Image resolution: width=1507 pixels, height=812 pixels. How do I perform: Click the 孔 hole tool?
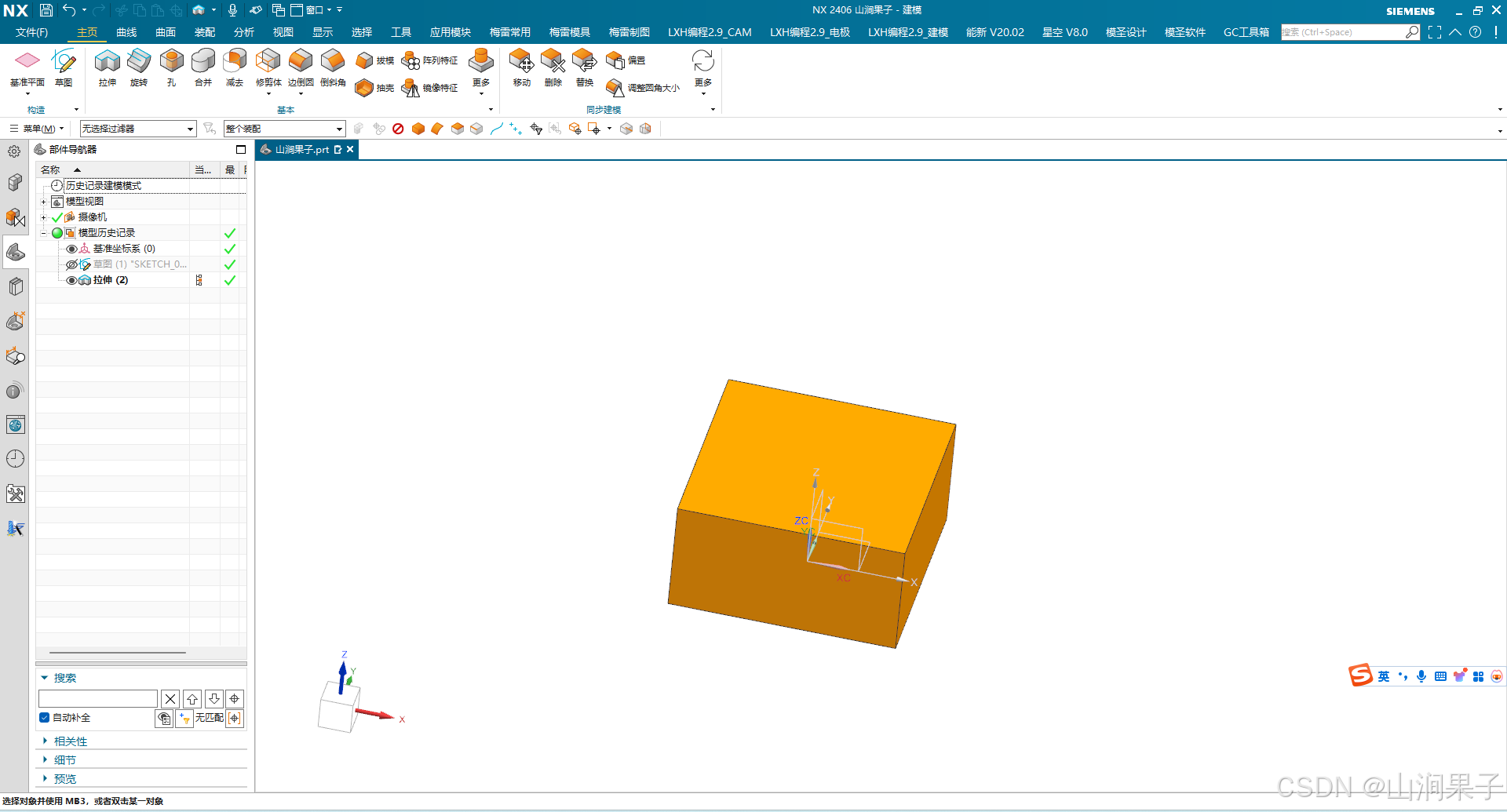[x=171, y=67]
